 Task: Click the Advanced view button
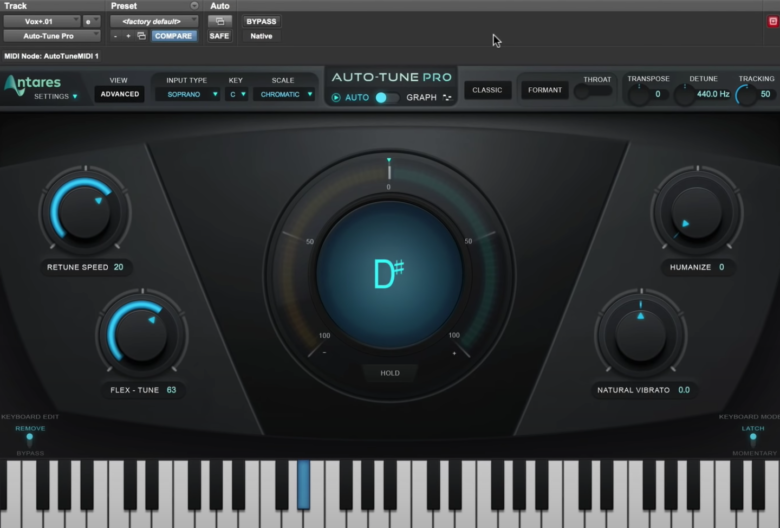click(120, 94)
